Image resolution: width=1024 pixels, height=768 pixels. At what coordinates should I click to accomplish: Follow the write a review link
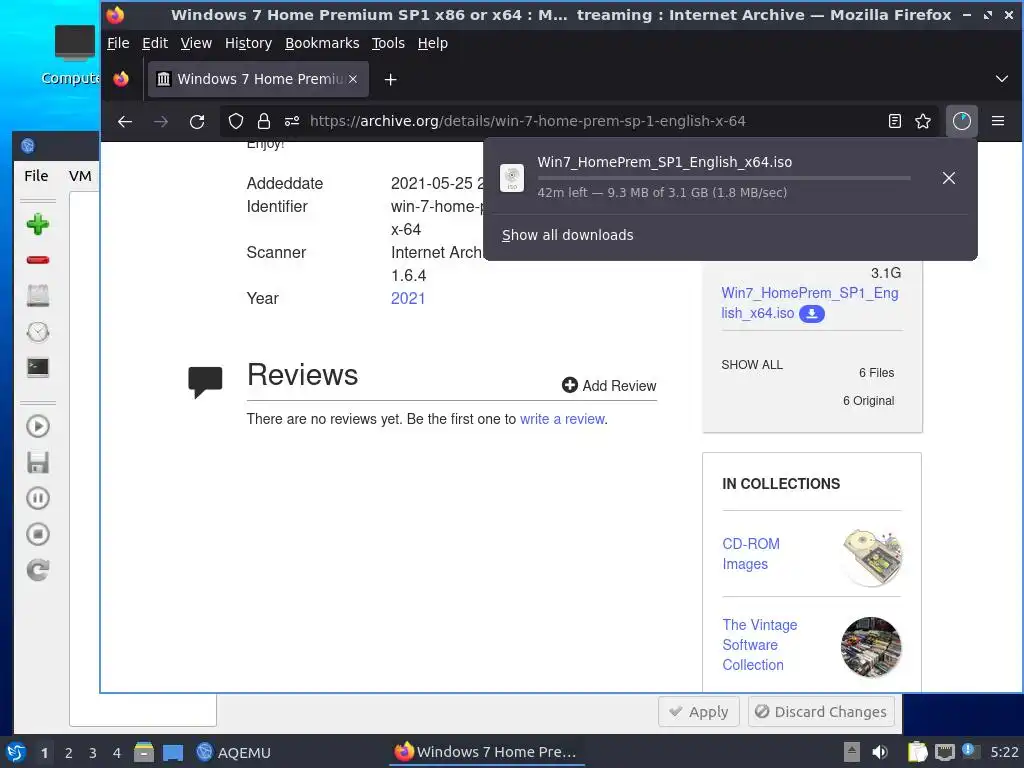[x=562, y=419]
